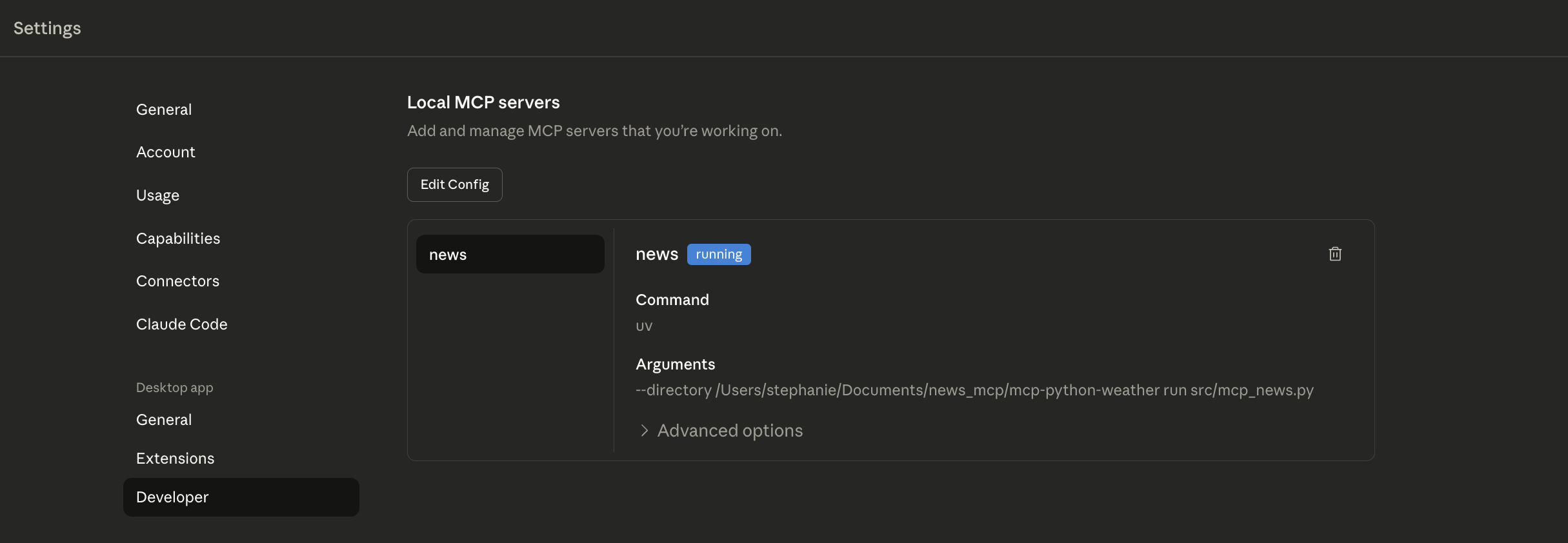
Task: Open the Connectors settings page
Action: [178, 281]
